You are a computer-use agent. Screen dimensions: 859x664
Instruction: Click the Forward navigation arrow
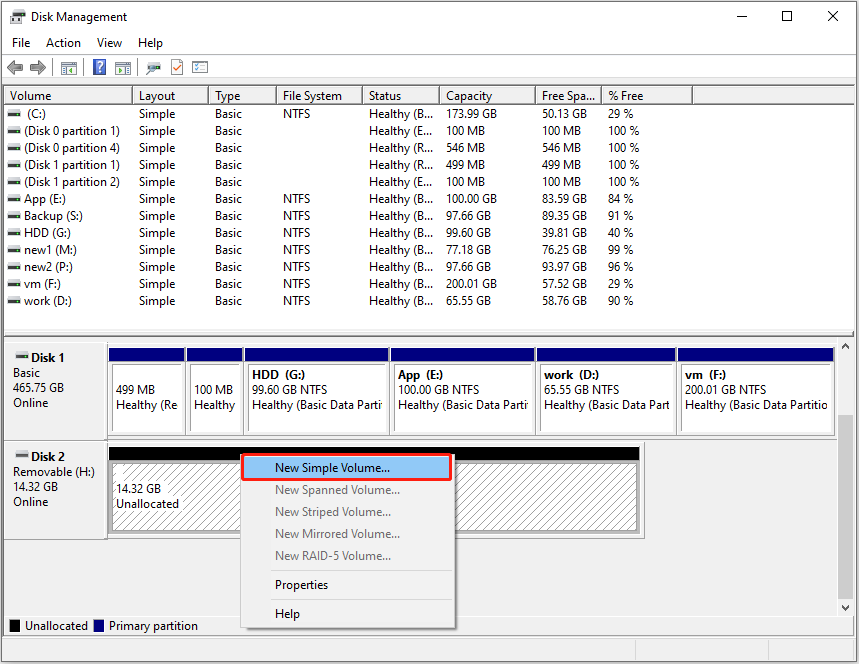pos(37,67)
